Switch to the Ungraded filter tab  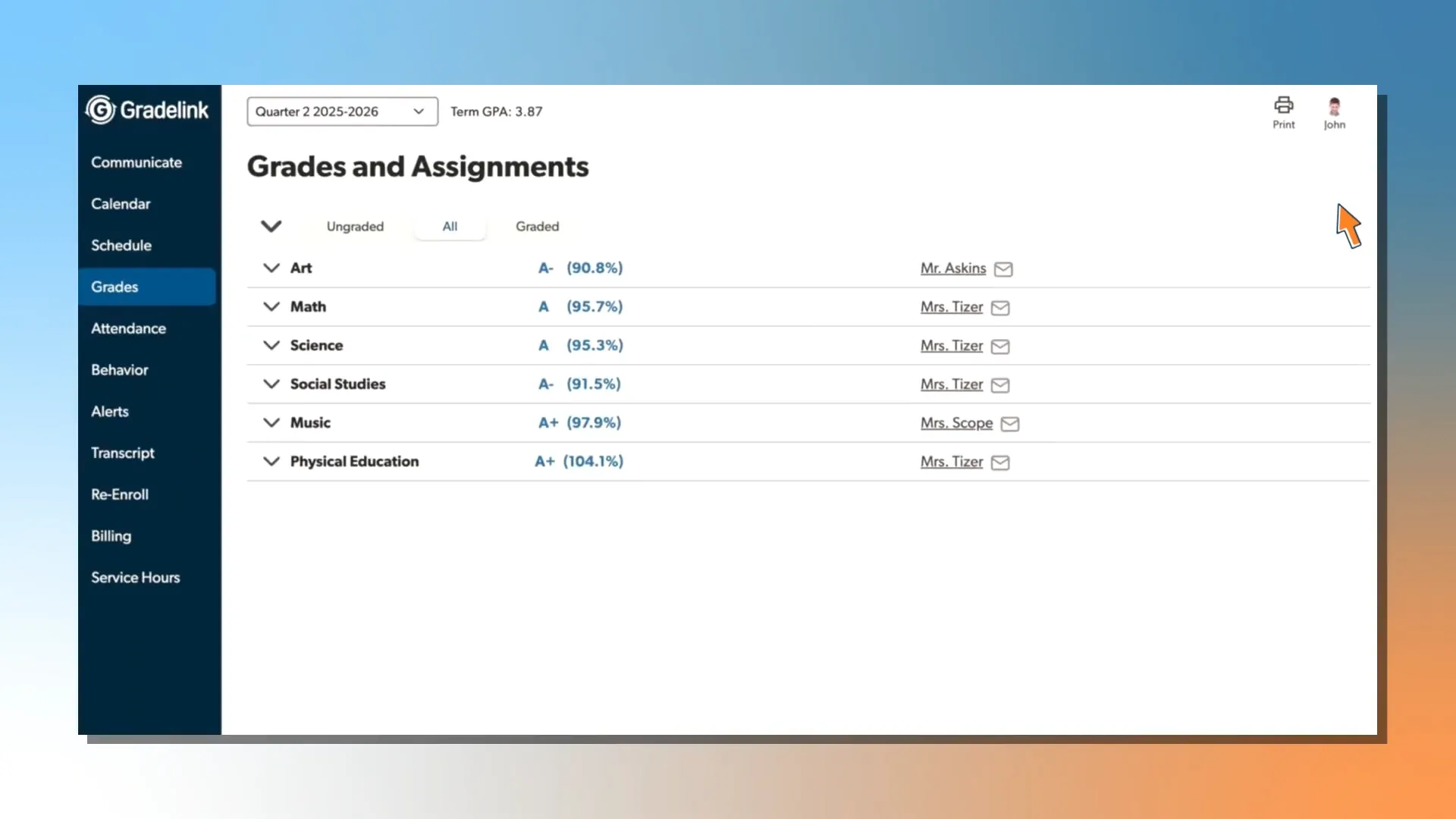click(355, 226)
